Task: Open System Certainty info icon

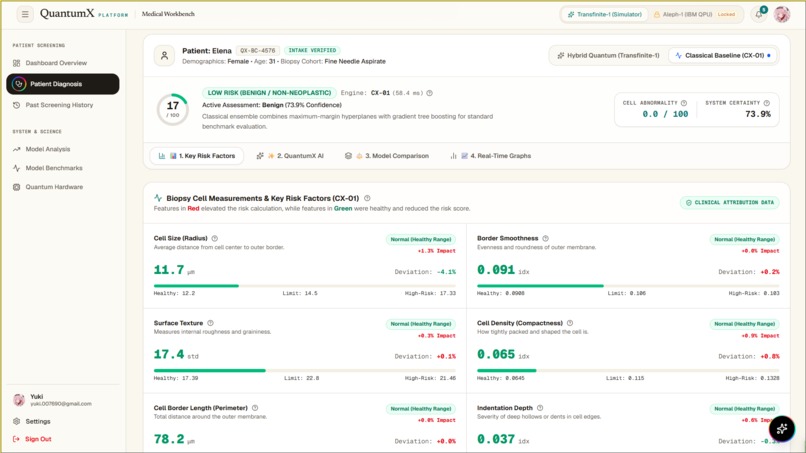Action: 766,103
